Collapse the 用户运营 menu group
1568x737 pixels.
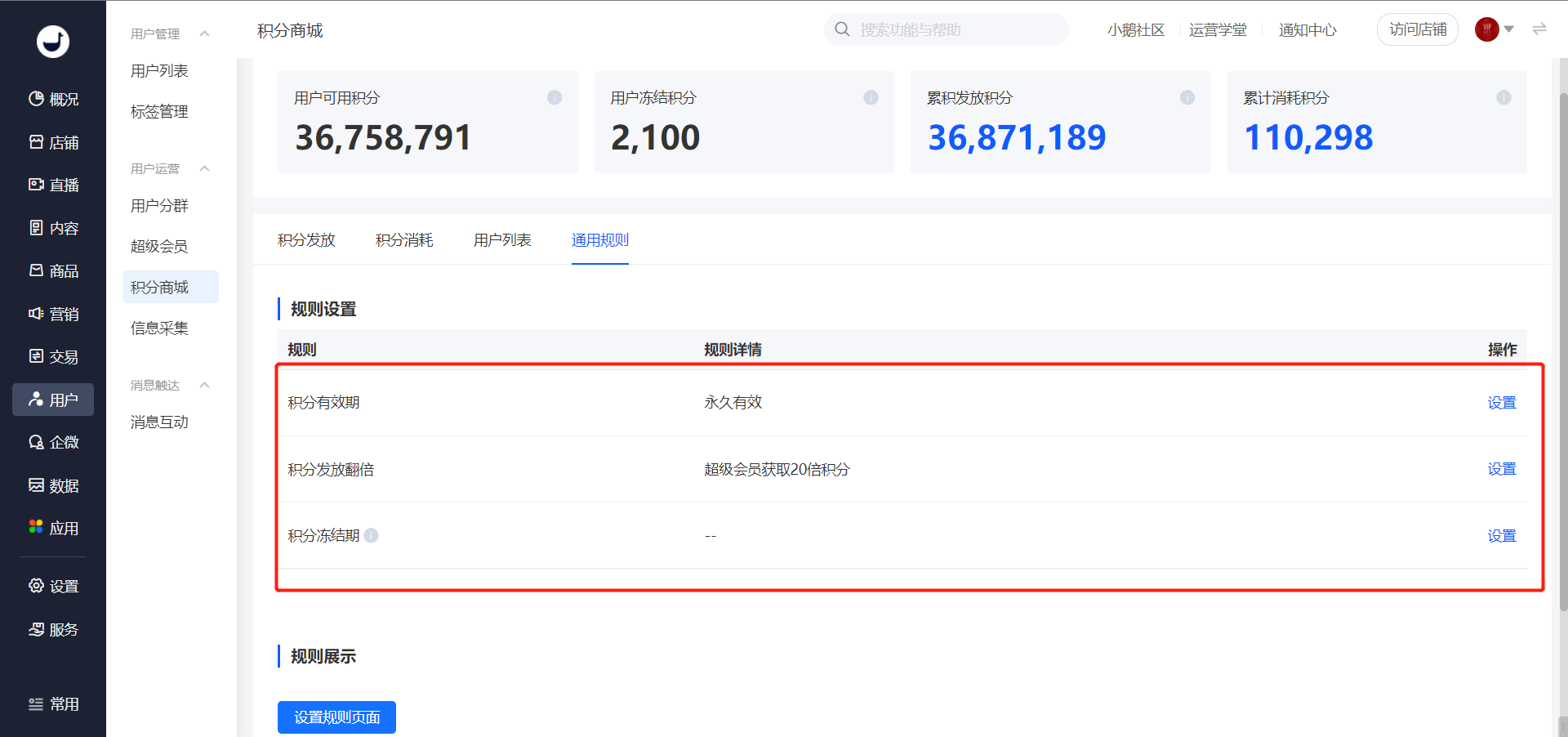[205, 168]
